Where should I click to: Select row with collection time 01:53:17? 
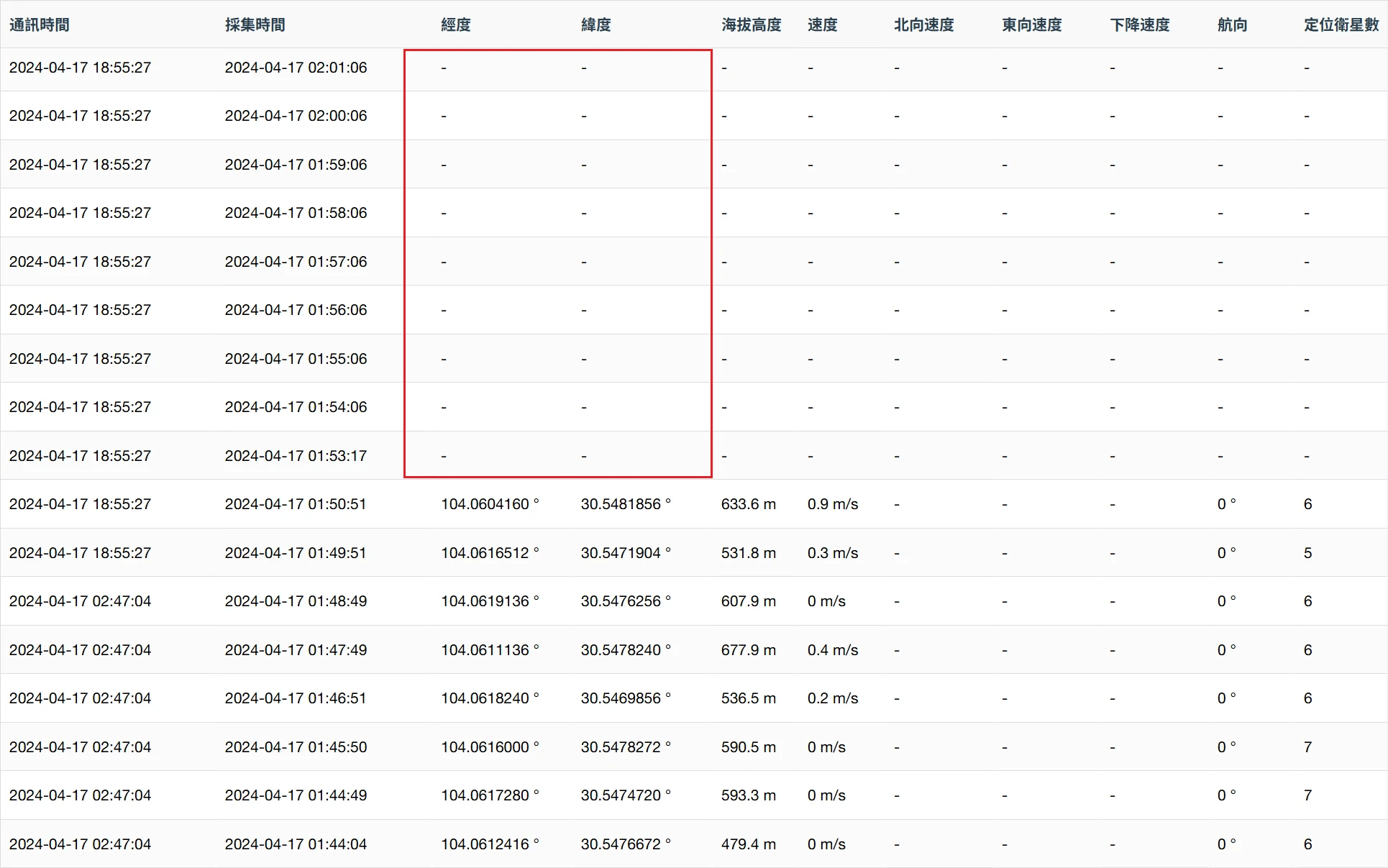(x=296, y=456)
